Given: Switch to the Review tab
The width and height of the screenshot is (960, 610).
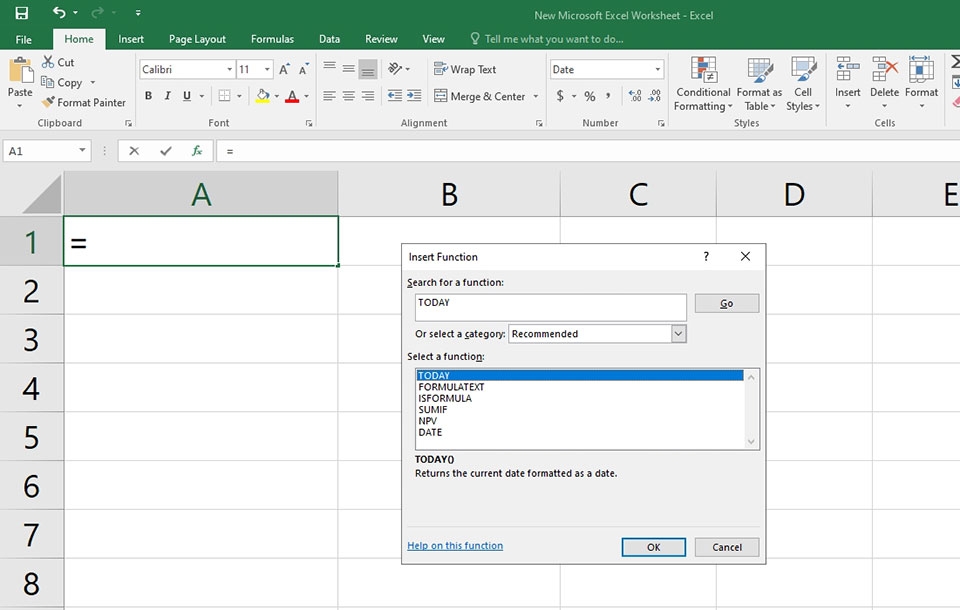Looking at the screenshot, I should coord(381,39).
